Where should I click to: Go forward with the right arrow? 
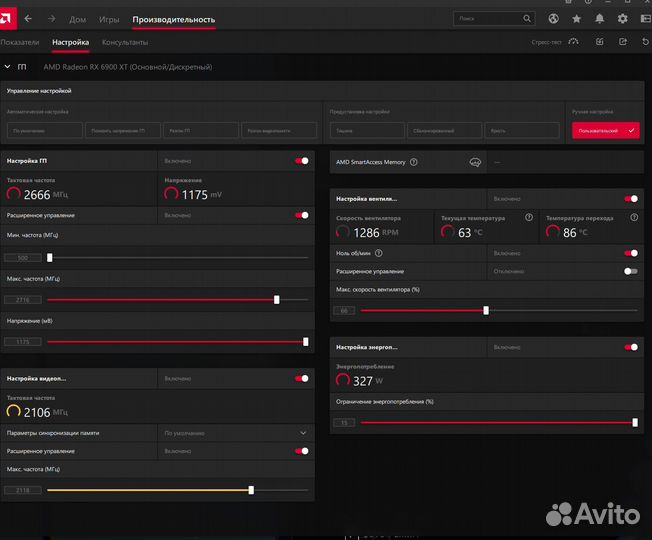click(52, 19)
